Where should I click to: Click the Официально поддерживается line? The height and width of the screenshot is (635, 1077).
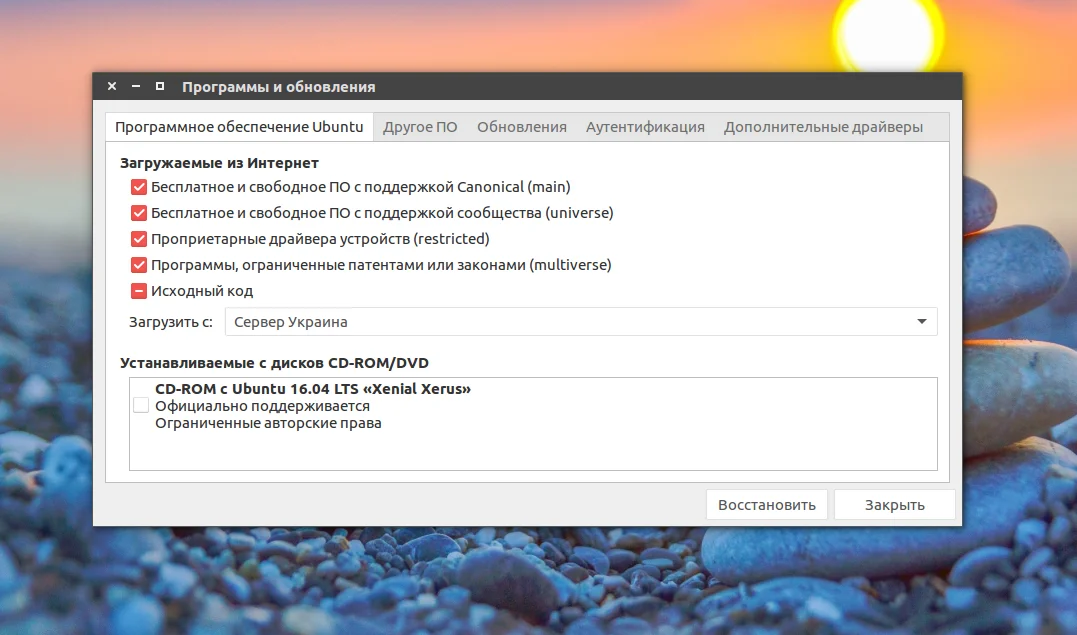pyautogui.click(x=262, y=406)
